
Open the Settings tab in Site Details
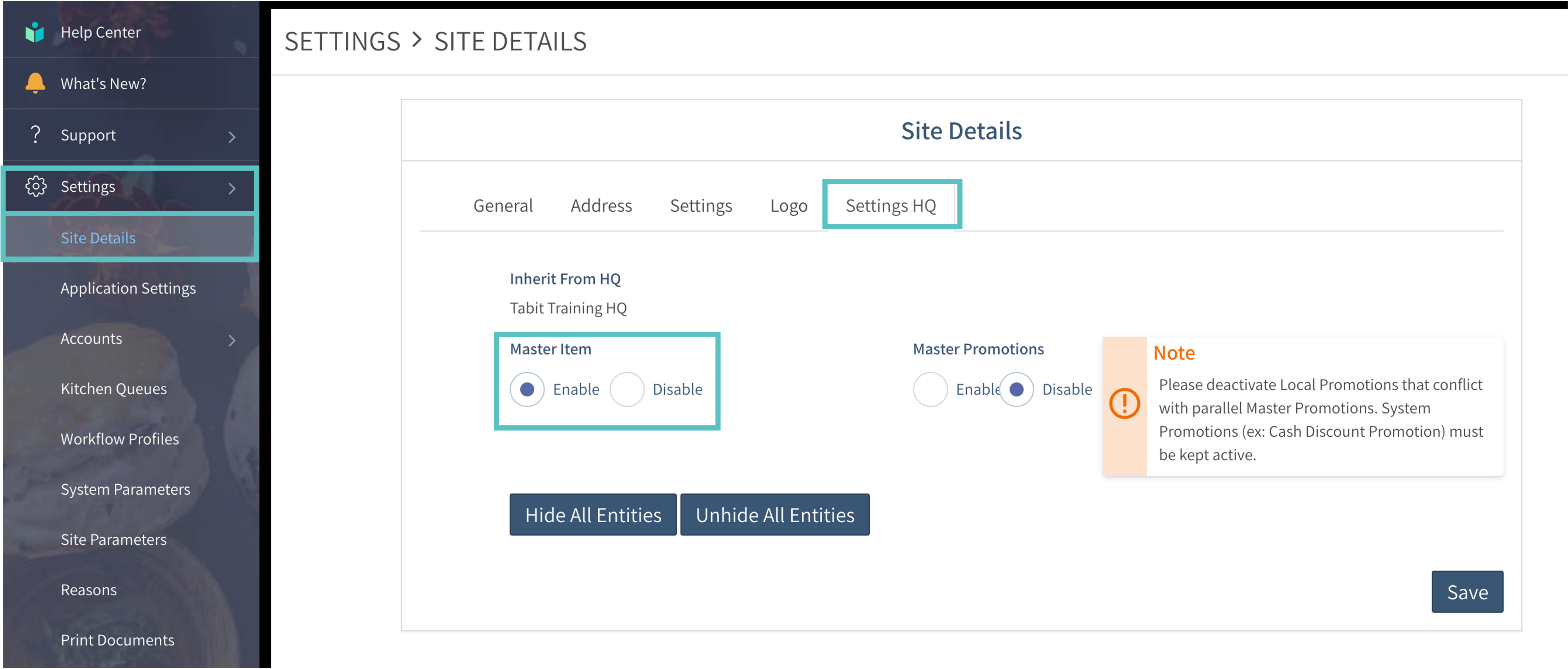(x=700, y=206)
